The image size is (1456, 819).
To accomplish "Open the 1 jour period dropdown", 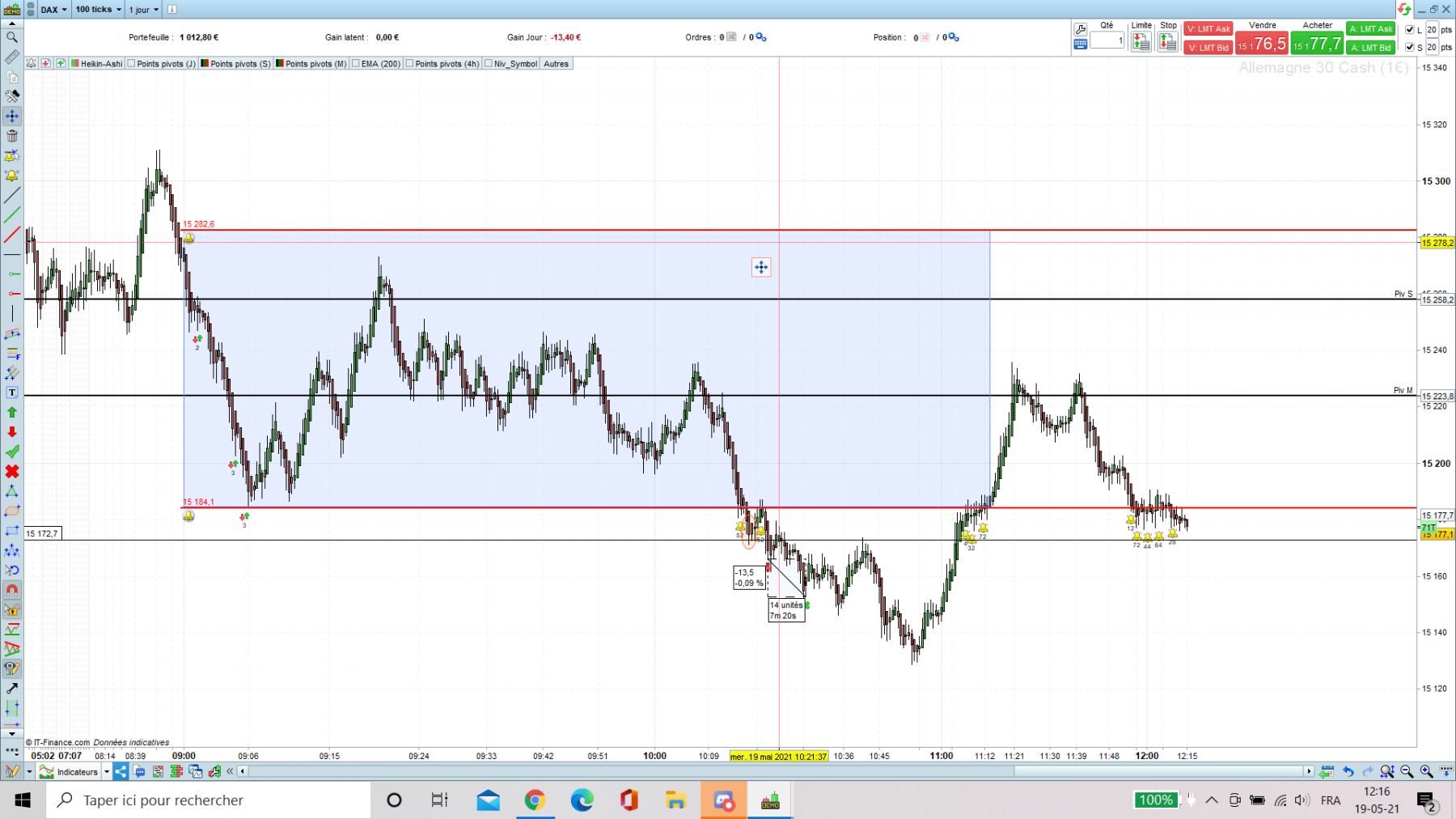I will (144, 10).
